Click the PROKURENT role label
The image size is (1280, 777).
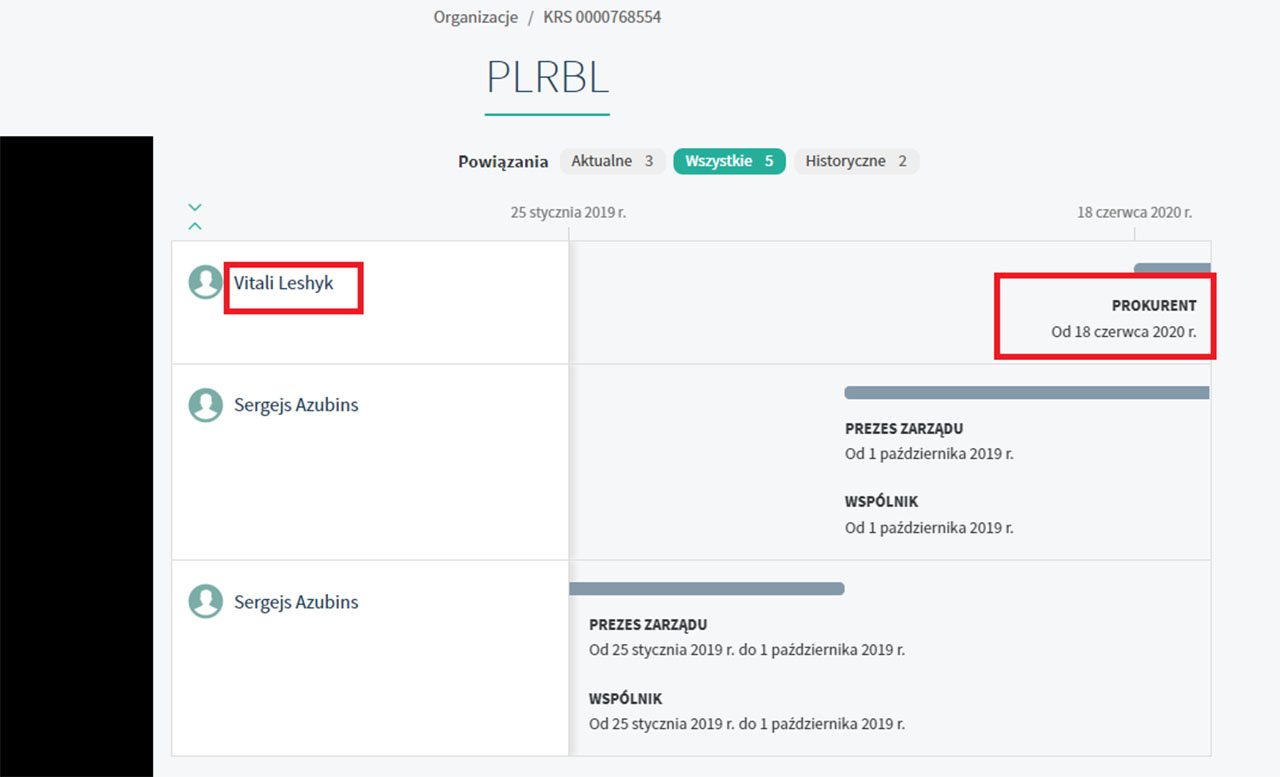pyautogui.click(x=1154, y=306)
